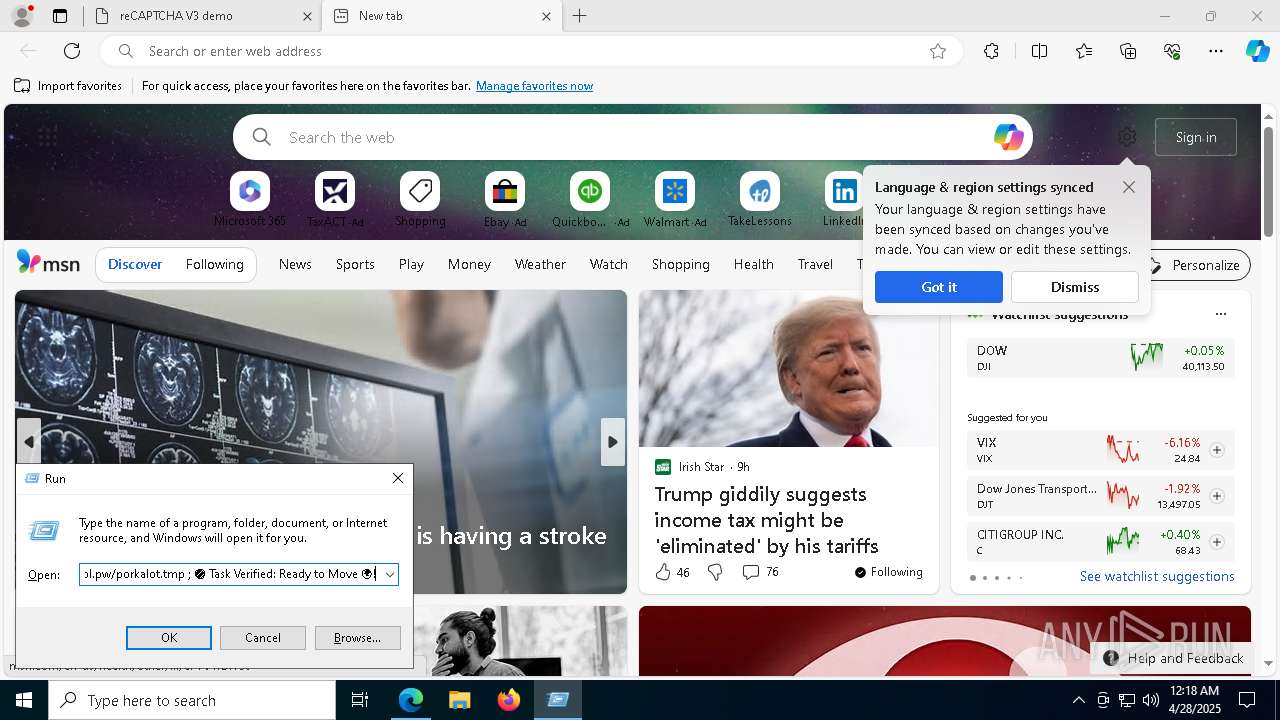Click the browser address bar

(x=530, y=51)
